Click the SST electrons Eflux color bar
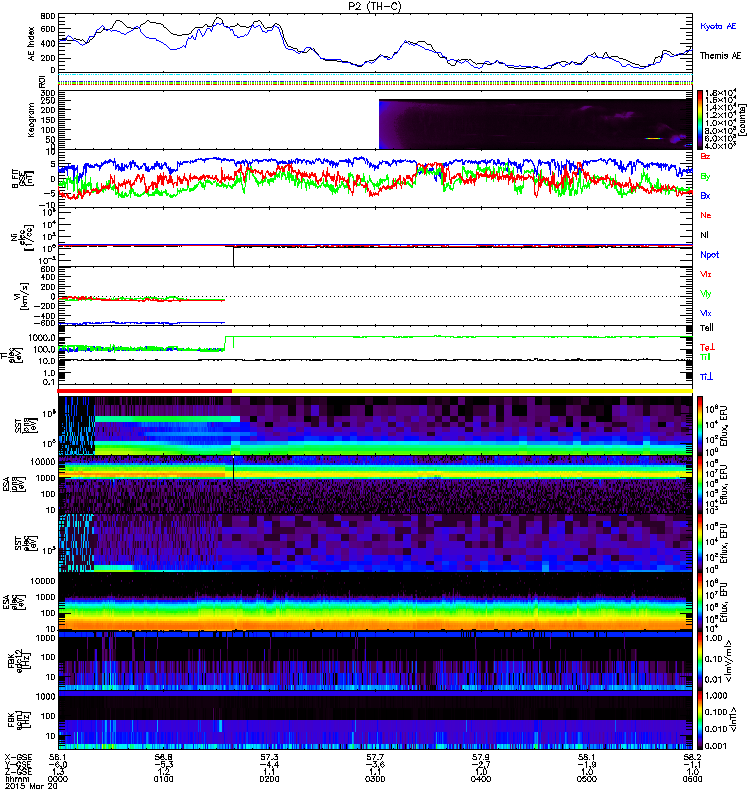The width and height of the screenshot is (750, 800). 701,543
